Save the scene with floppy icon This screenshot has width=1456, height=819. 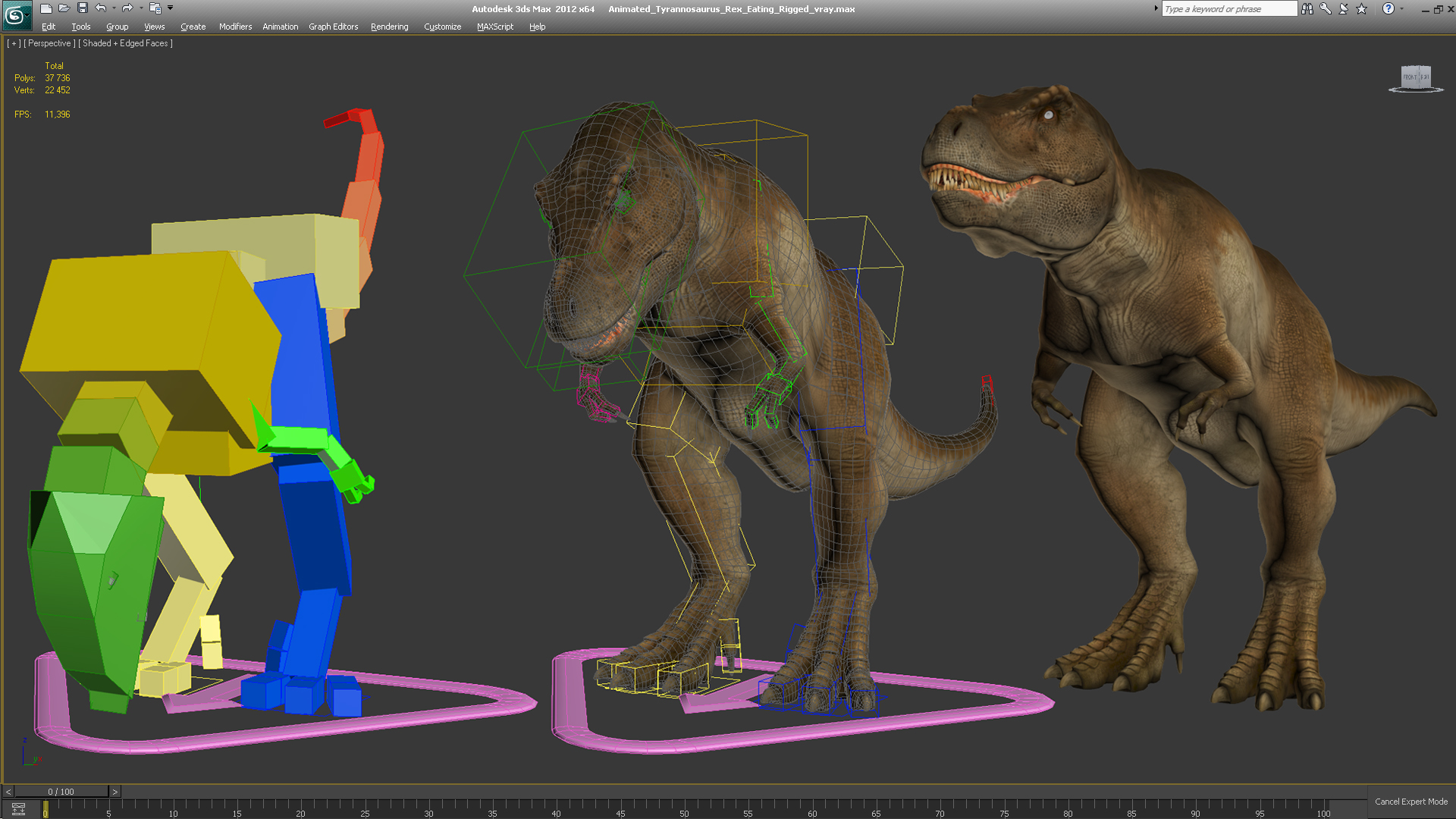[x=83, y=8]
